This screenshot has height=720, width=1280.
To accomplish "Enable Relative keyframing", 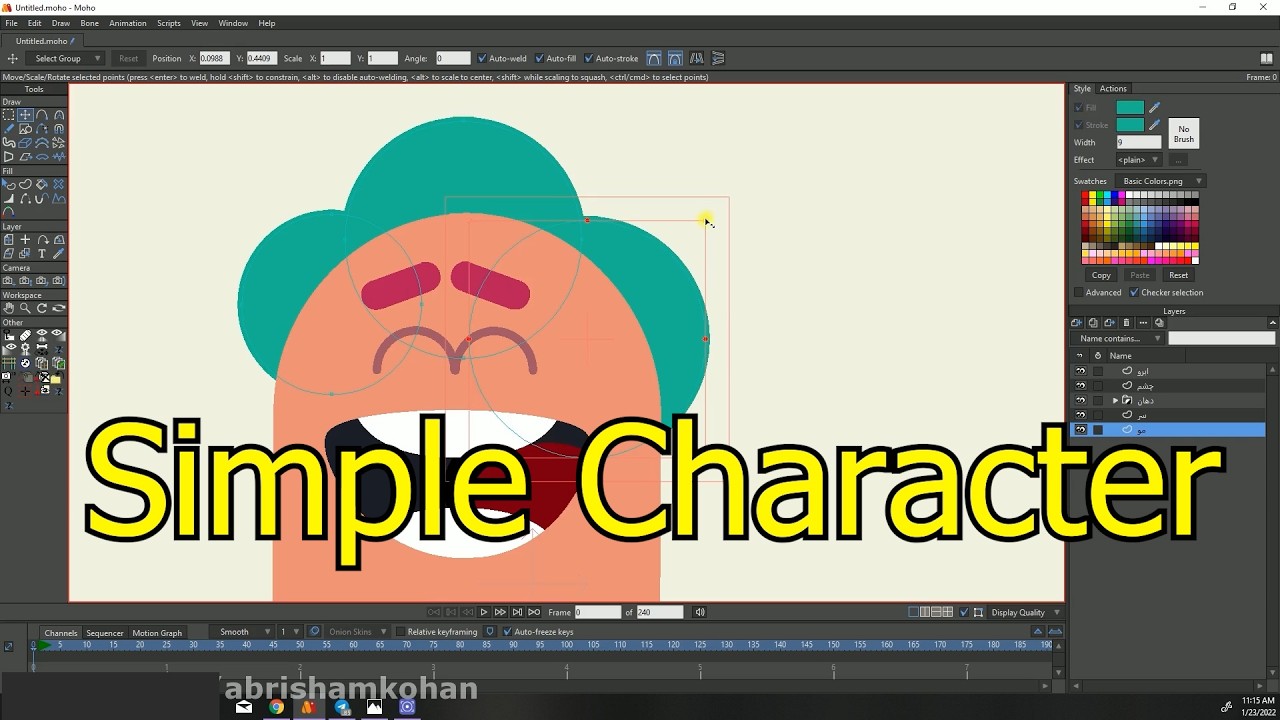I will 400,632.
